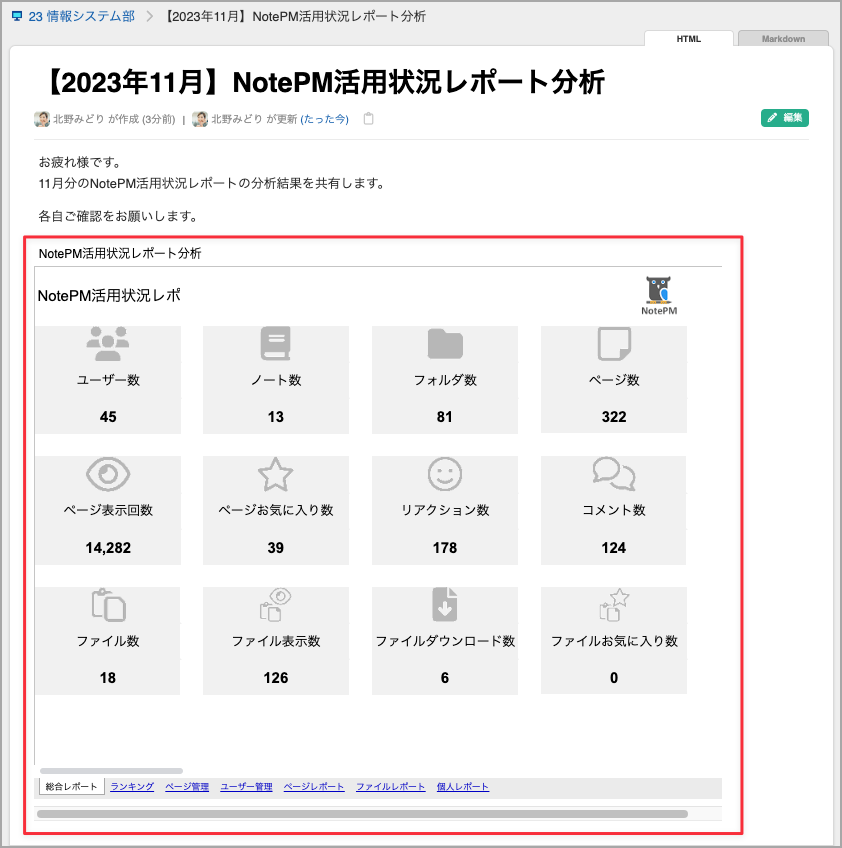Click the download icon above ファイルダウンロード数
This screenshot has height=848, width=842.
coord(445,605)
